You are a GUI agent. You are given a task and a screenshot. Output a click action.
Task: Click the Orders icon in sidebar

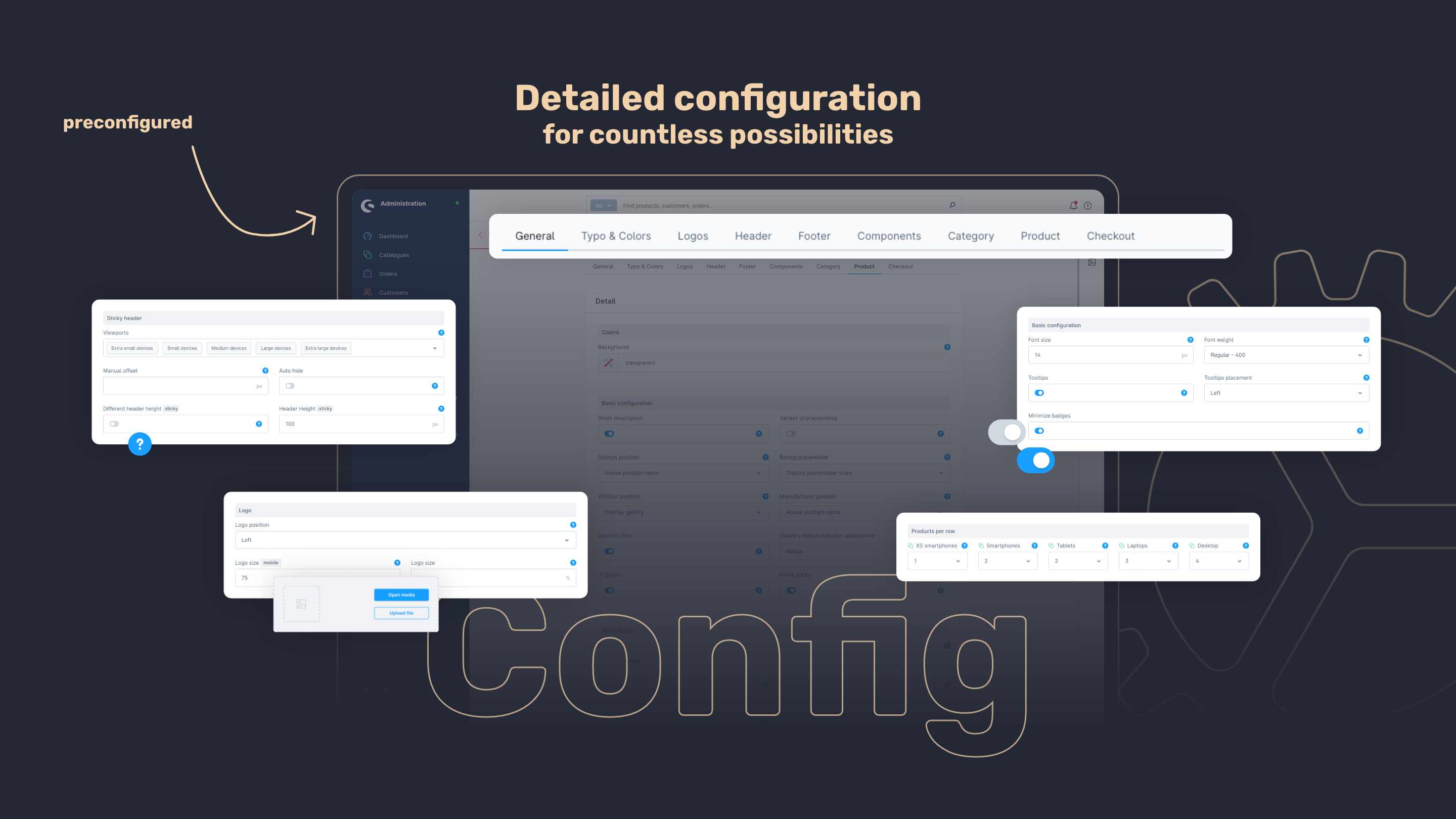(368, 273)
